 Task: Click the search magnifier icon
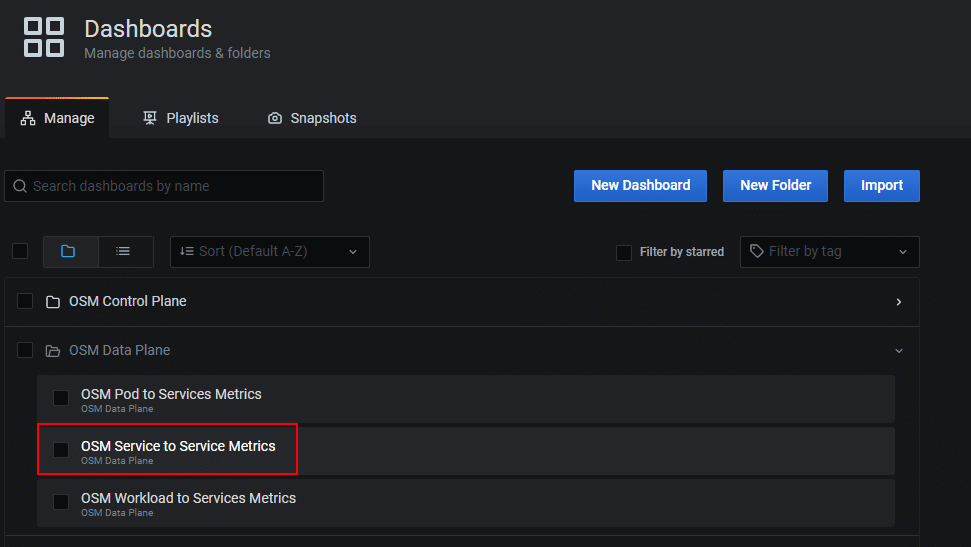20,186
